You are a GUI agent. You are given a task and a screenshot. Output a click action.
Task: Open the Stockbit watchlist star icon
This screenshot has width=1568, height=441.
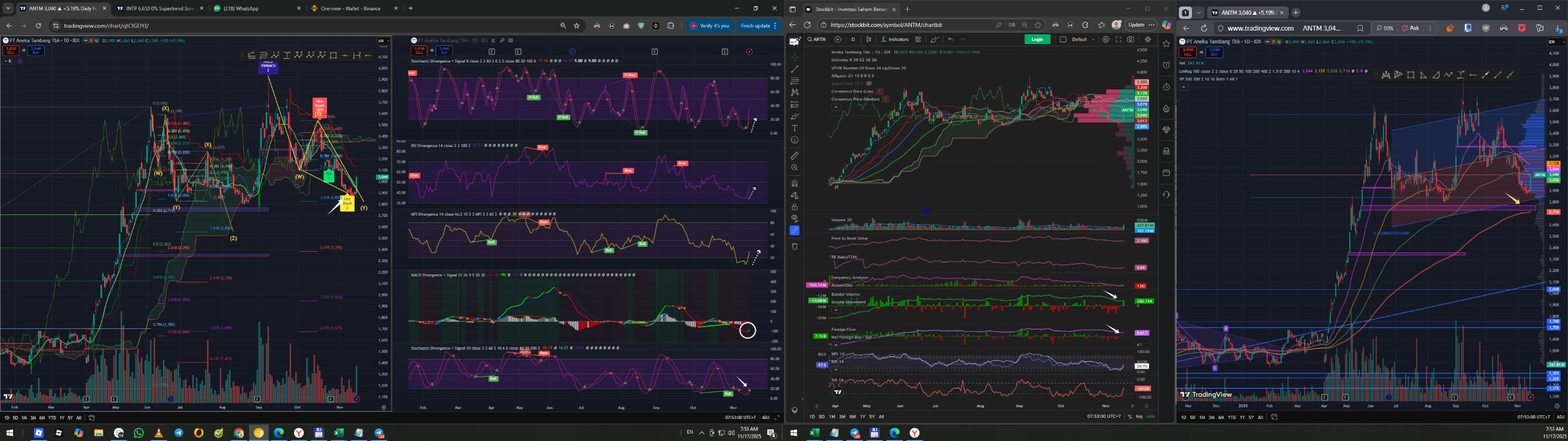pyautogui.click(x=1166, y=43)
